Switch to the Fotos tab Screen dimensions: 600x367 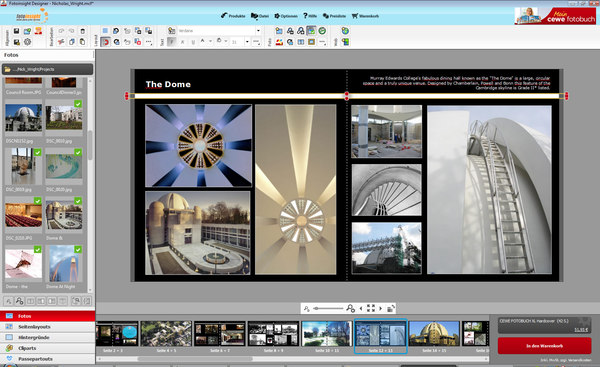(x=47, y=316)
